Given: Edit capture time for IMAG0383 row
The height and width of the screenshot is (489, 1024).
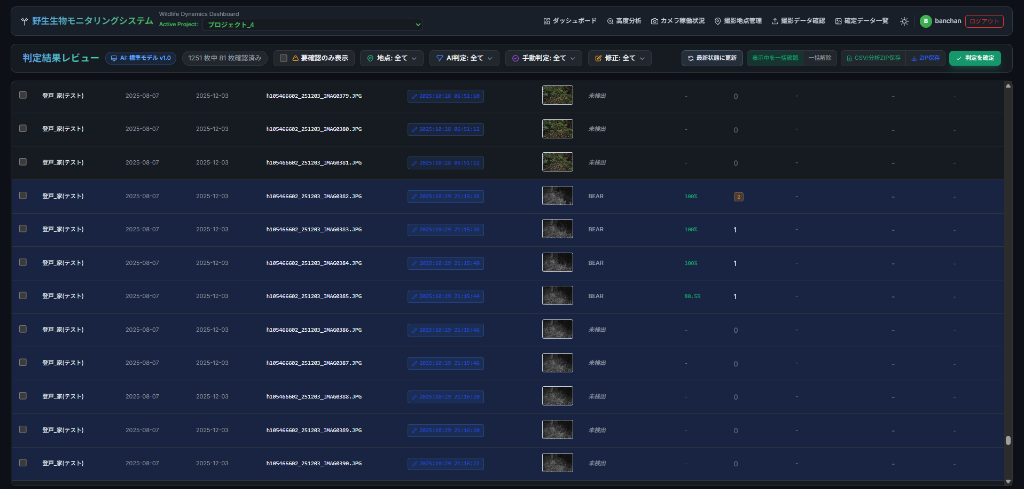Looking at the screenshot, I should coord(445,230).
